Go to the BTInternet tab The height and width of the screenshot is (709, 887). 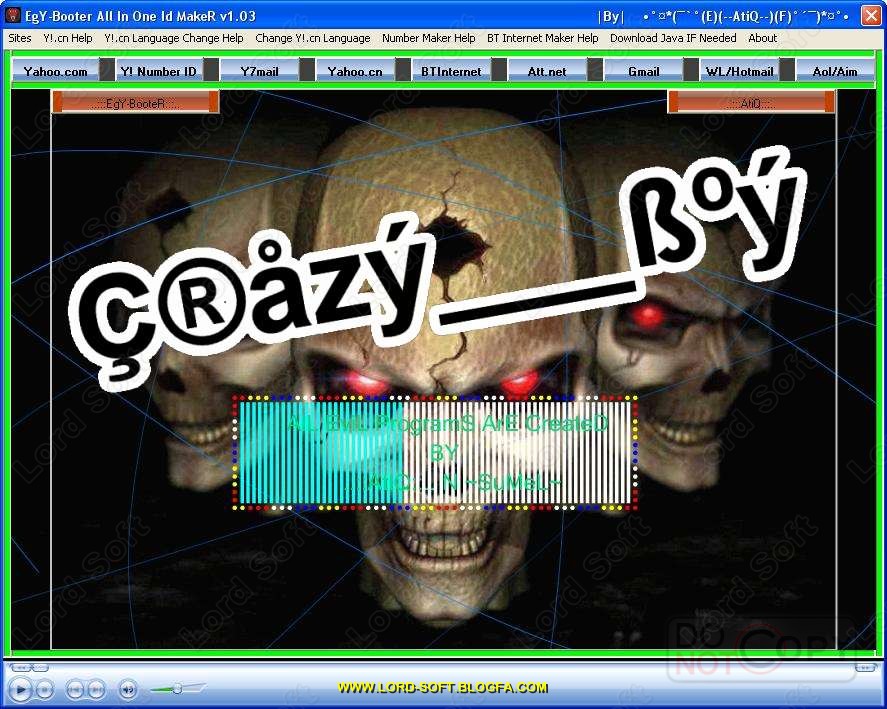451,71
